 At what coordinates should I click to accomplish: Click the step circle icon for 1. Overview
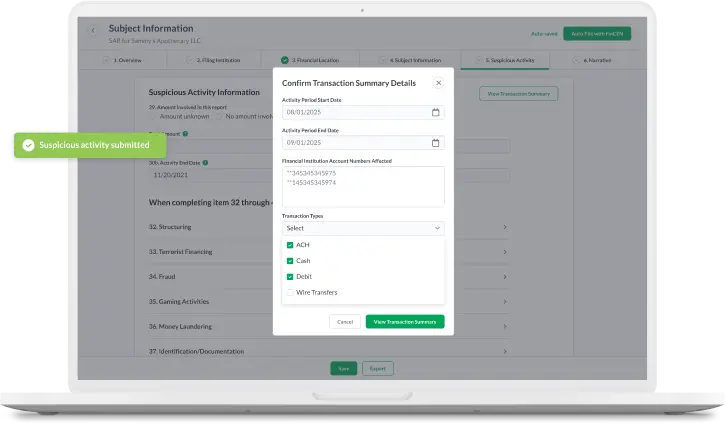coord(106,60)
